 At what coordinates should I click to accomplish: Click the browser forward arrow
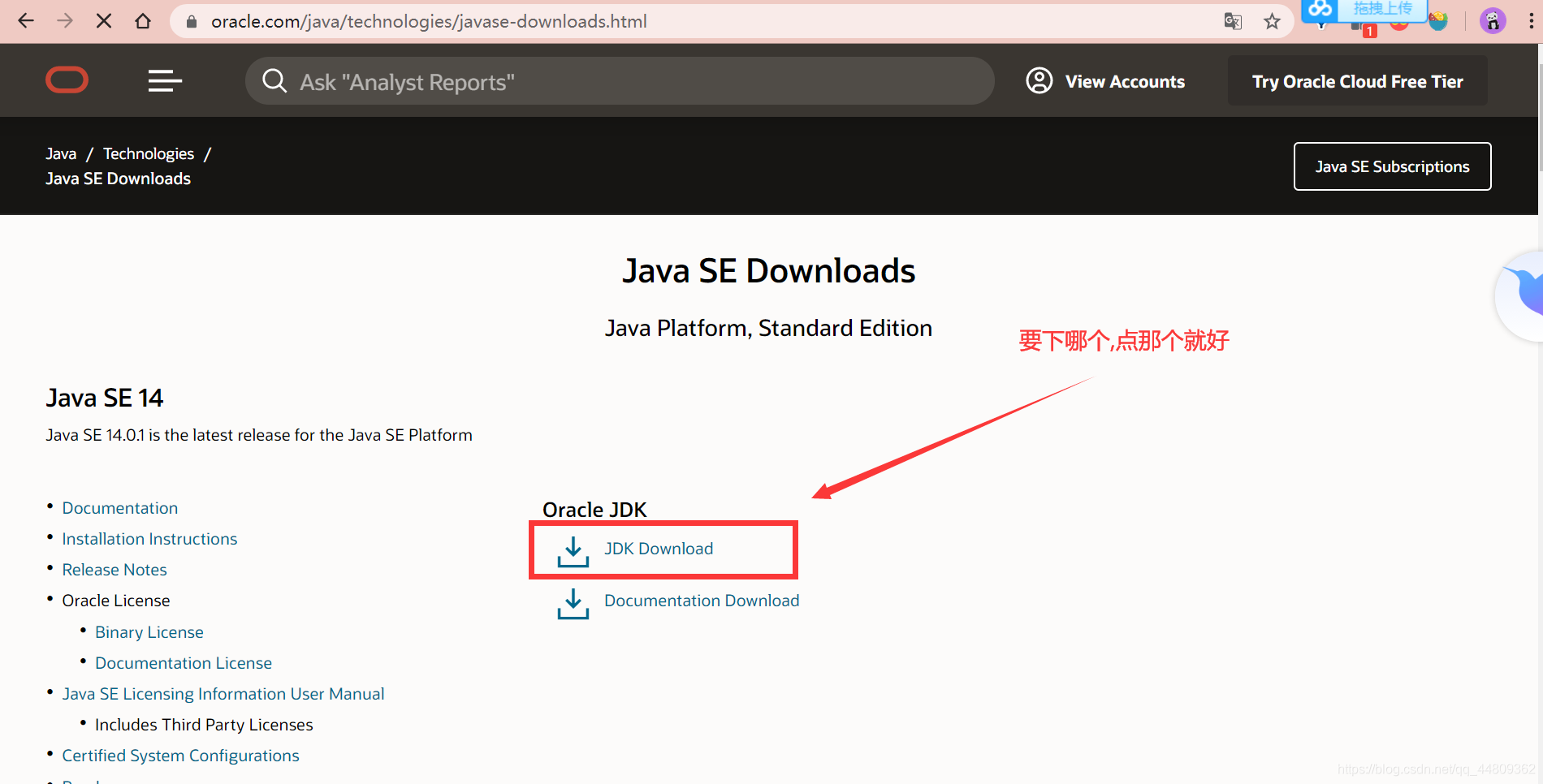point(65,21)
